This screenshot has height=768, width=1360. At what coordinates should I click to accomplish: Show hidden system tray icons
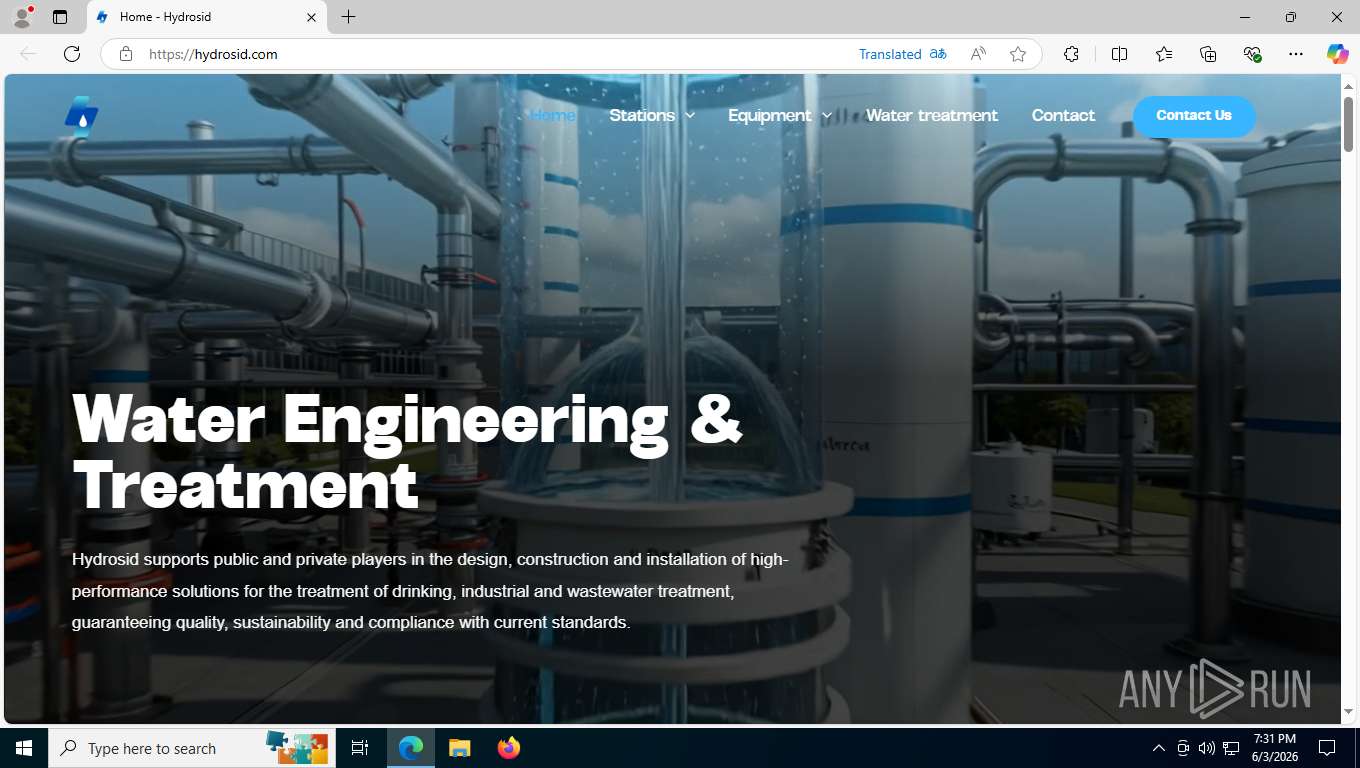1159,748
